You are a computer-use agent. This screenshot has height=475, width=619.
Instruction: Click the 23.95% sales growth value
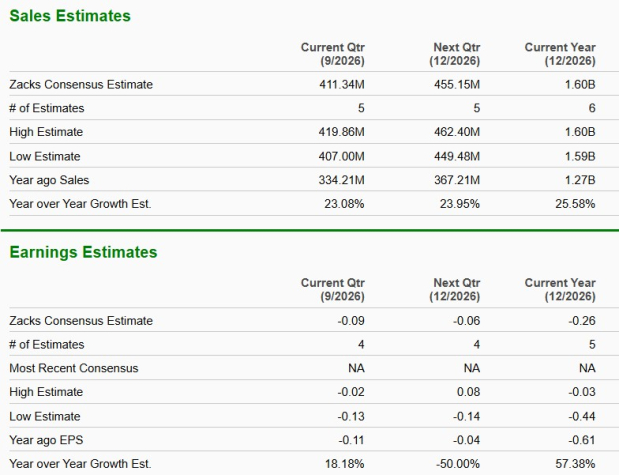460,204
